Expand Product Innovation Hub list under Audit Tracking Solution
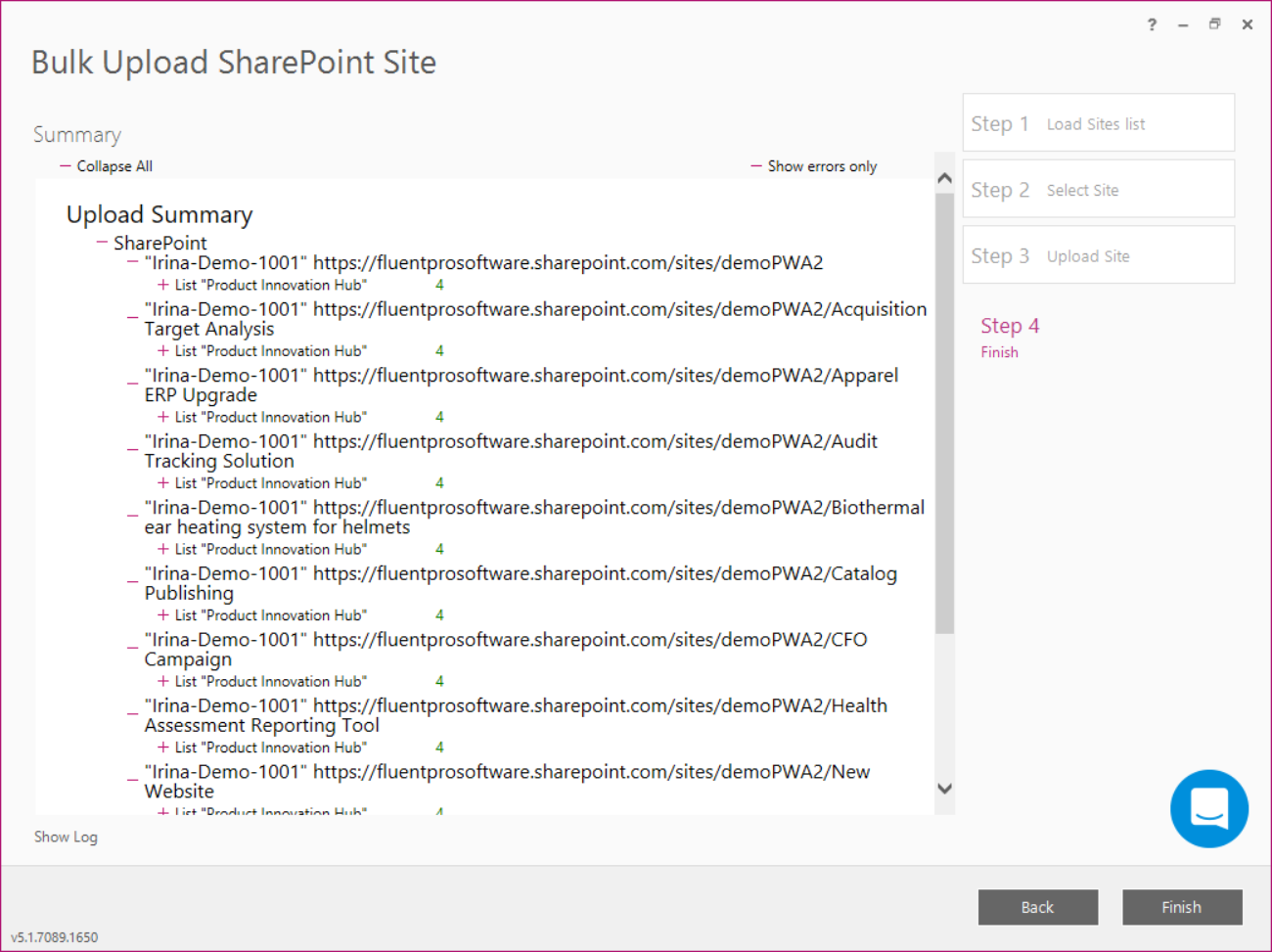The image size is (1272, 952). [163, 482]
